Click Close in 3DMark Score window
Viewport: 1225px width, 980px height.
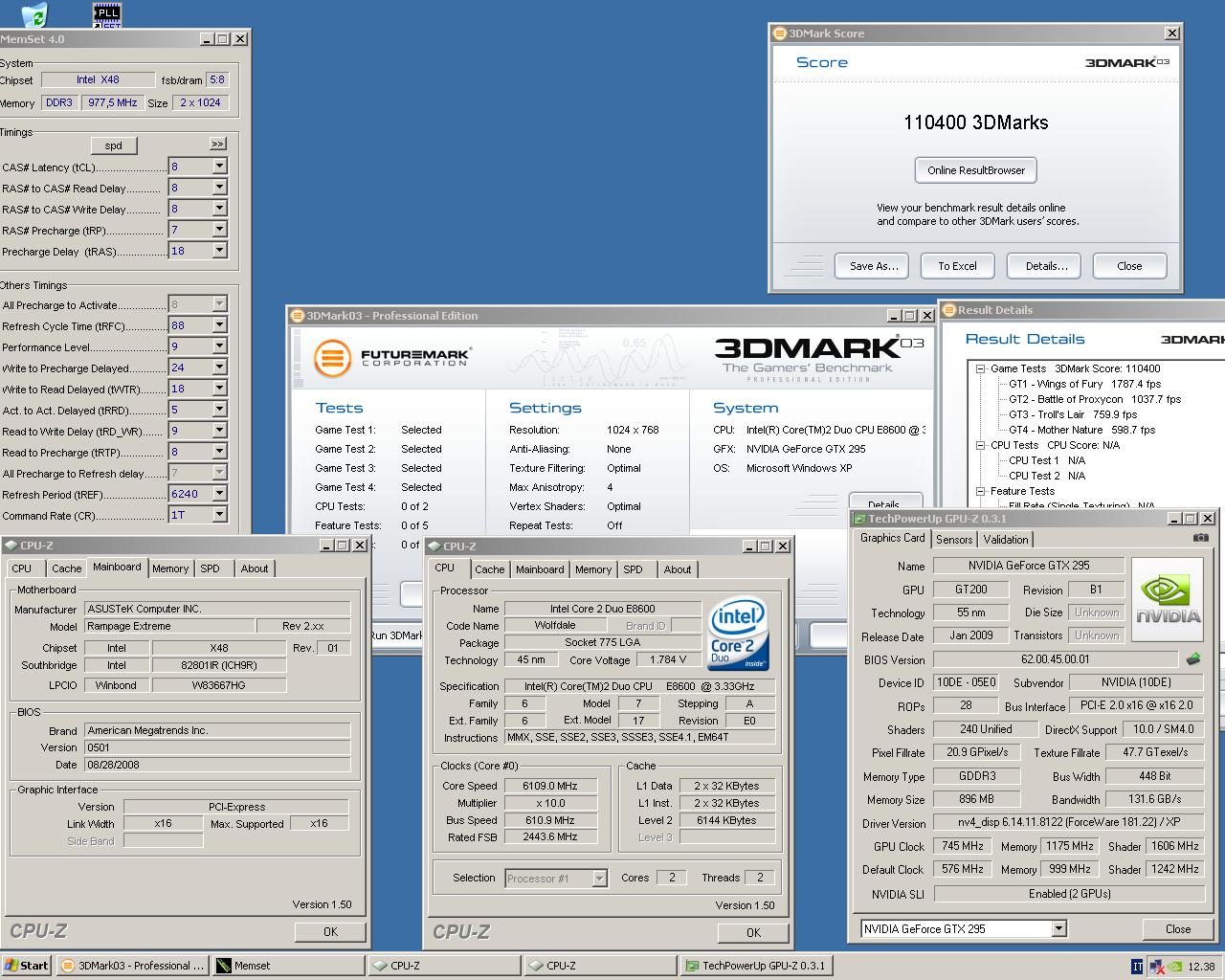1129,266
